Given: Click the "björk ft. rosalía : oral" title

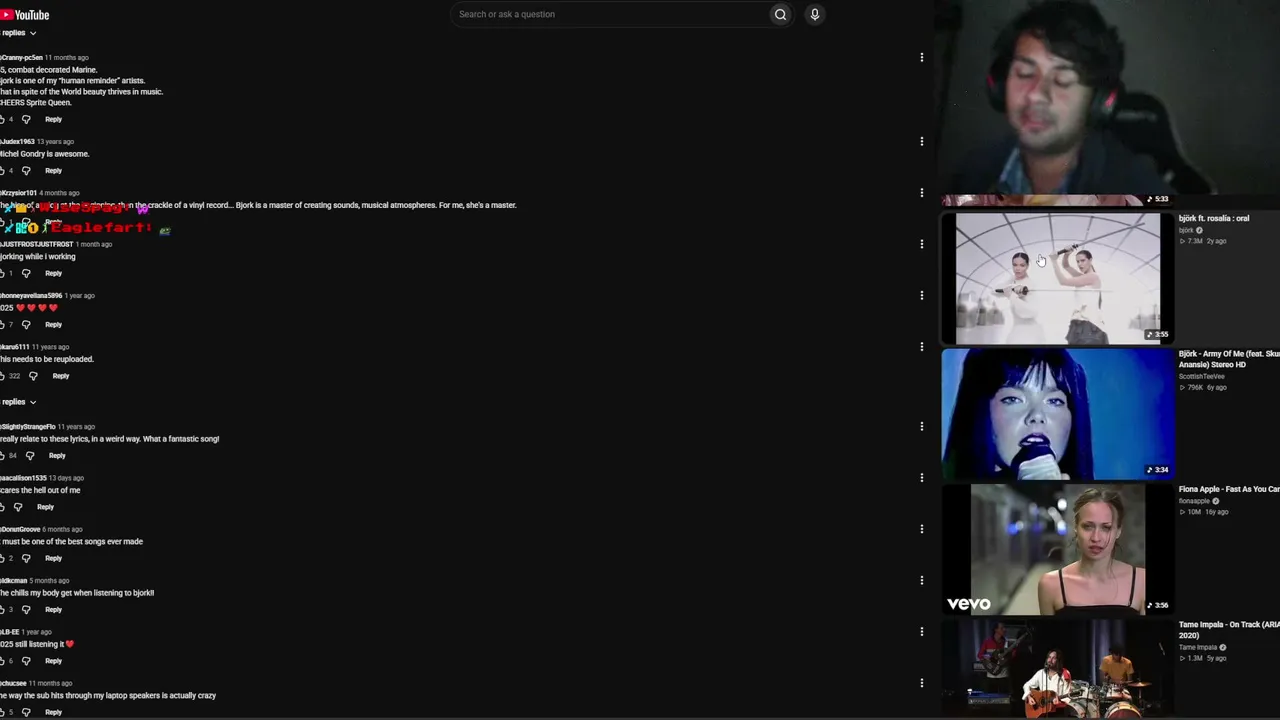Looking at the screenshot, I should [x=1214, y=218].
